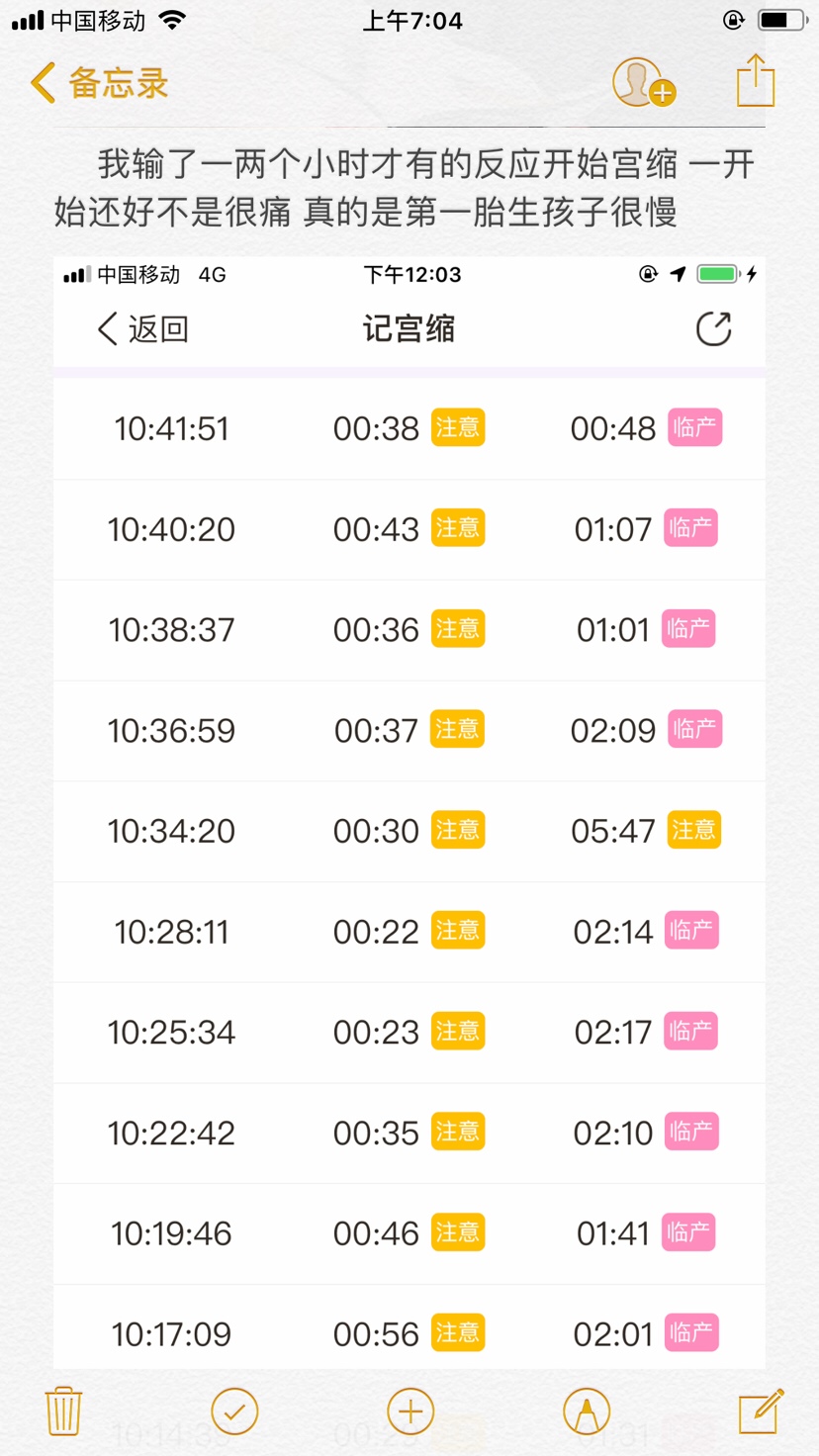Tap the 返回 back button
819x1456 pixels.
pyautogui.click(x=143, y=329)
